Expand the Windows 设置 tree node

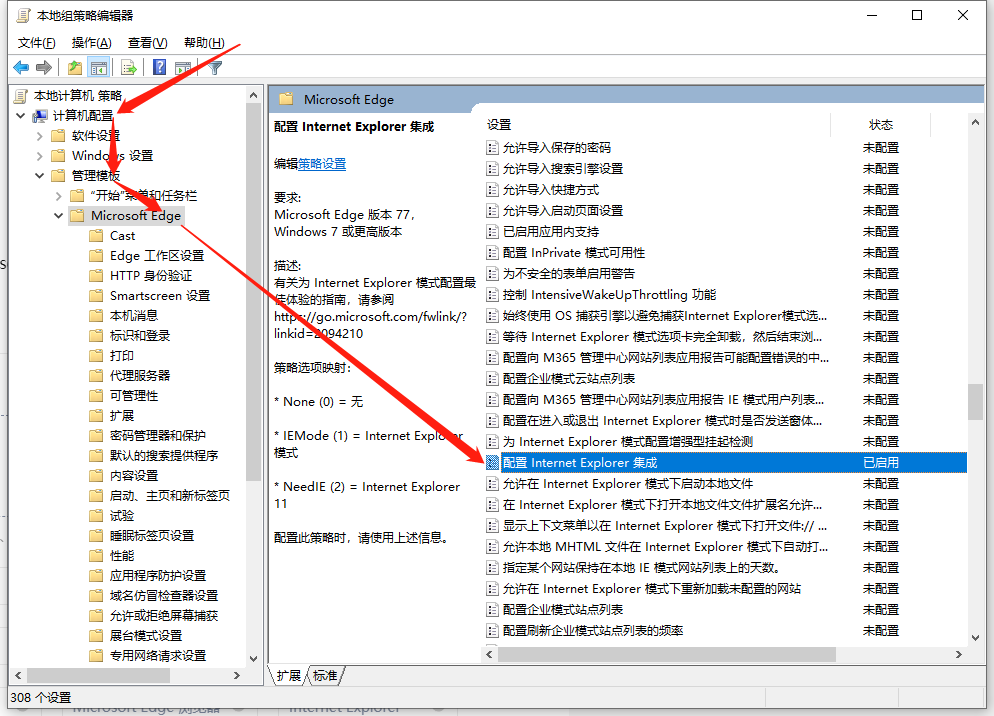(40, 156)
